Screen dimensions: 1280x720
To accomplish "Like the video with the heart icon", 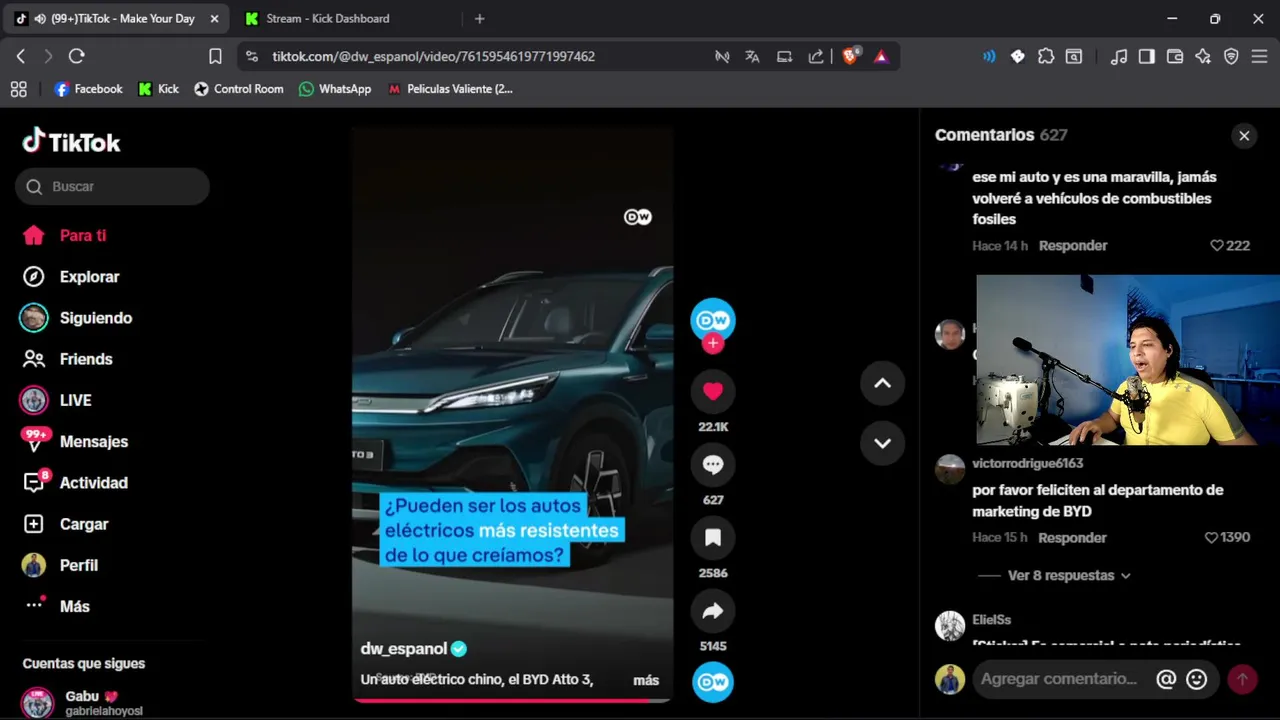I will tap(713, 392).
